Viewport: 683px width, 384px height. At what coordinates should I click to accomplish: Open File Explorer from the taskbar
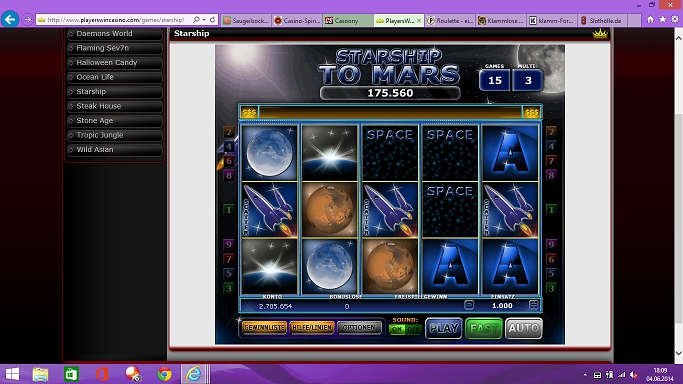pos(41,374)
